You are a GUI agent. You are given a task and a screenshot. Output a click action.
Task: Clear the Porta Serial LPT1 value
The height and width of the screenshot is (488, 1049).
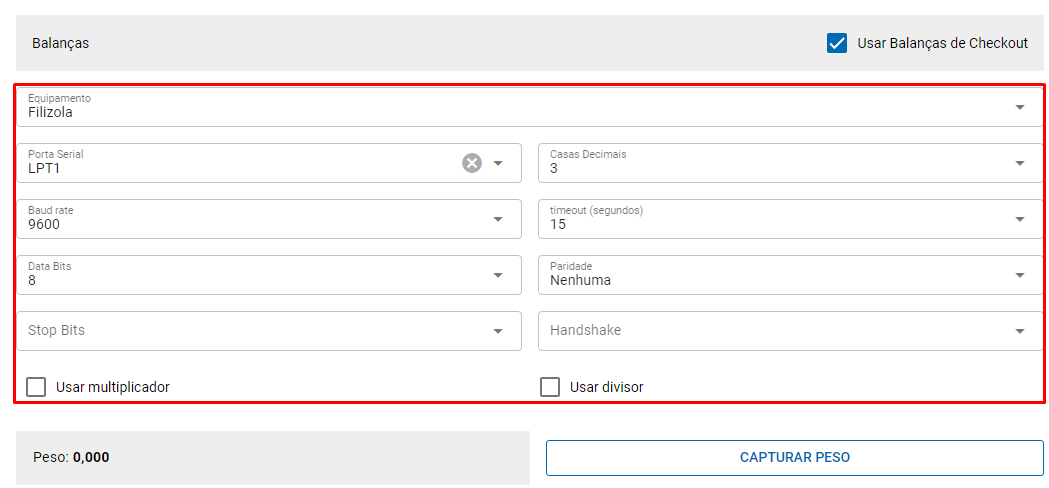point(472,163)
